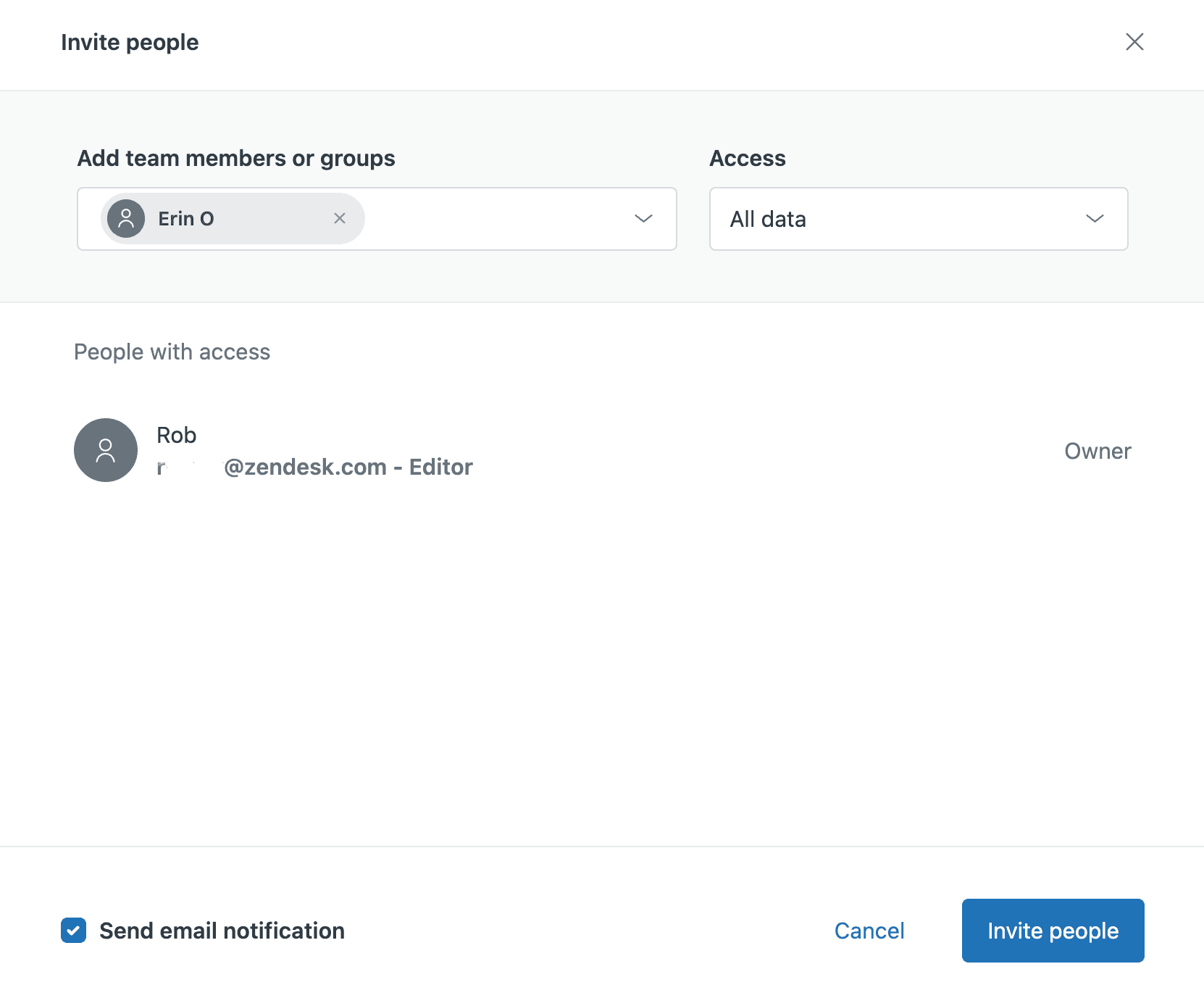1204x1006 pixels.
Task: Click the avatar circle under People with access
Action: tap(106, 450)
